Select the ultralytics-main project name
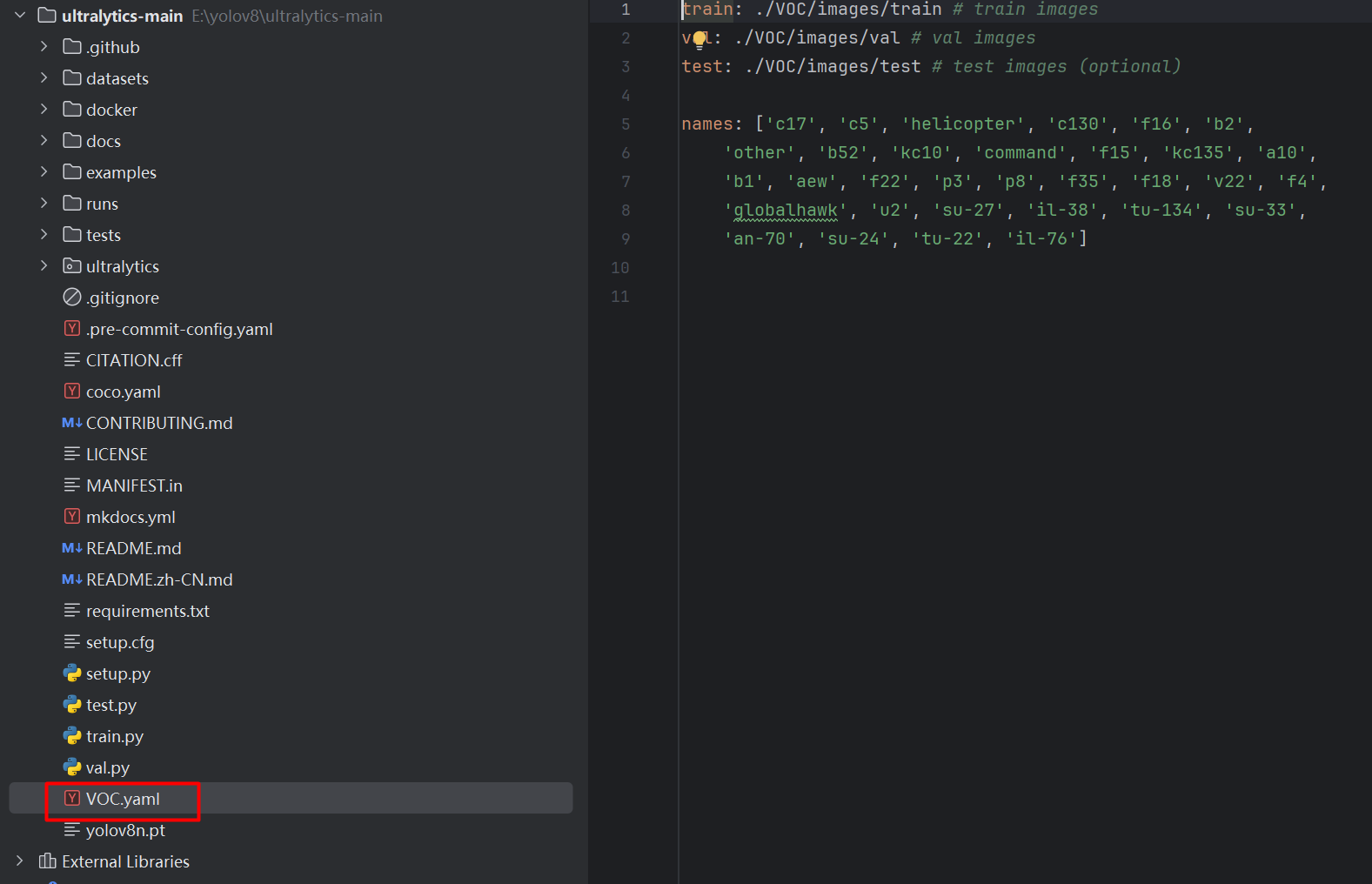Screen dimensions: 1372x884 click(x=123, y=16)
